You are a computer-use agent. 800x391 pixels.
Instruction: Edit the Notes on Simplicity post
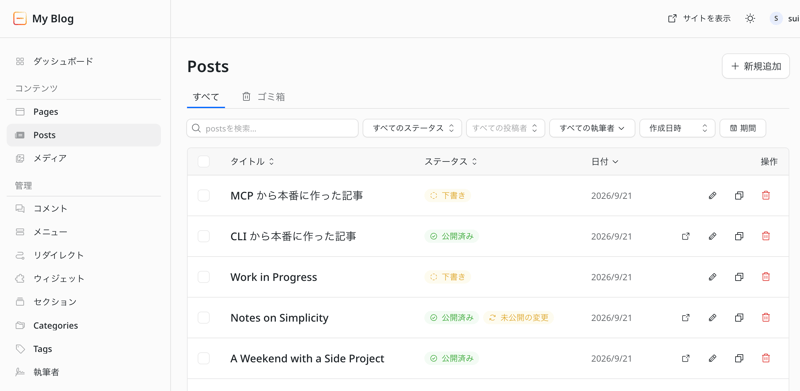tap(713, 317)
